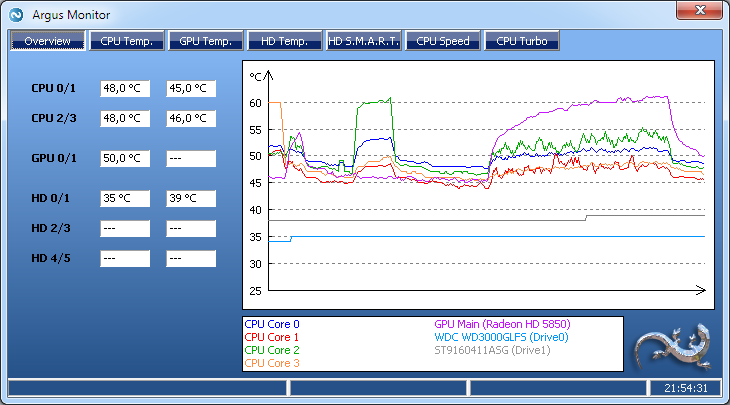Viewport: 730px width, 405px height.
Task: Open the CPU Turbo tab
Action: [522, 41]
